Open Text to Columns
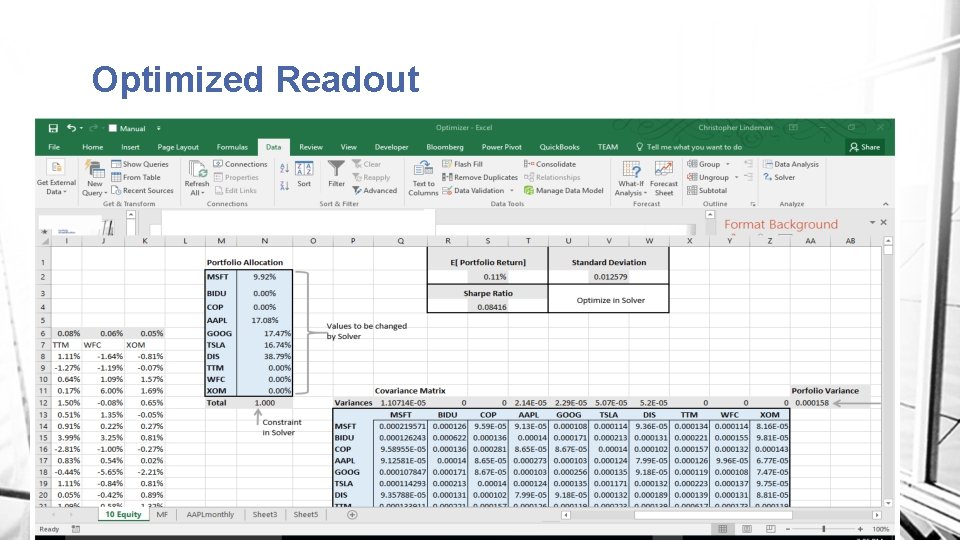This screenshot has width=960, height=540. pyautogui.click(x=423, y=178)
